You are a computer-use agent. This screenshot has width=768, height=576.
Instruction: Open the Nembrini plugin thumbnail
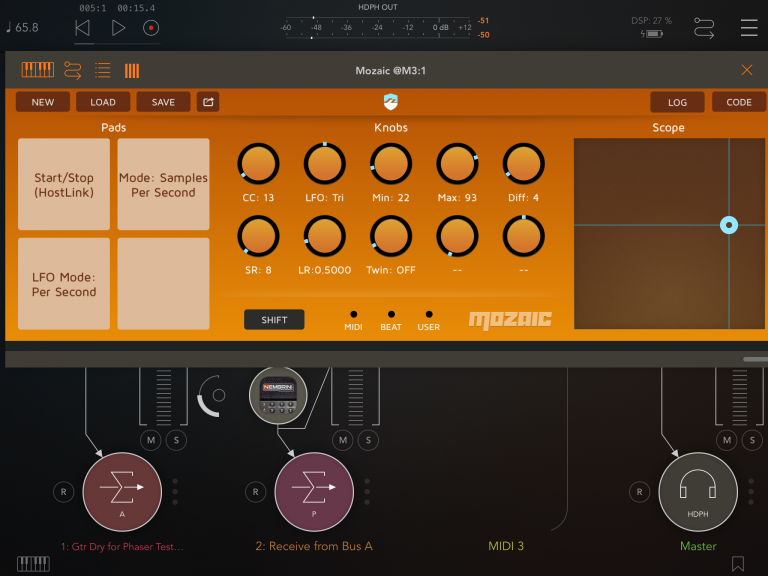click(x=278, y=395)
